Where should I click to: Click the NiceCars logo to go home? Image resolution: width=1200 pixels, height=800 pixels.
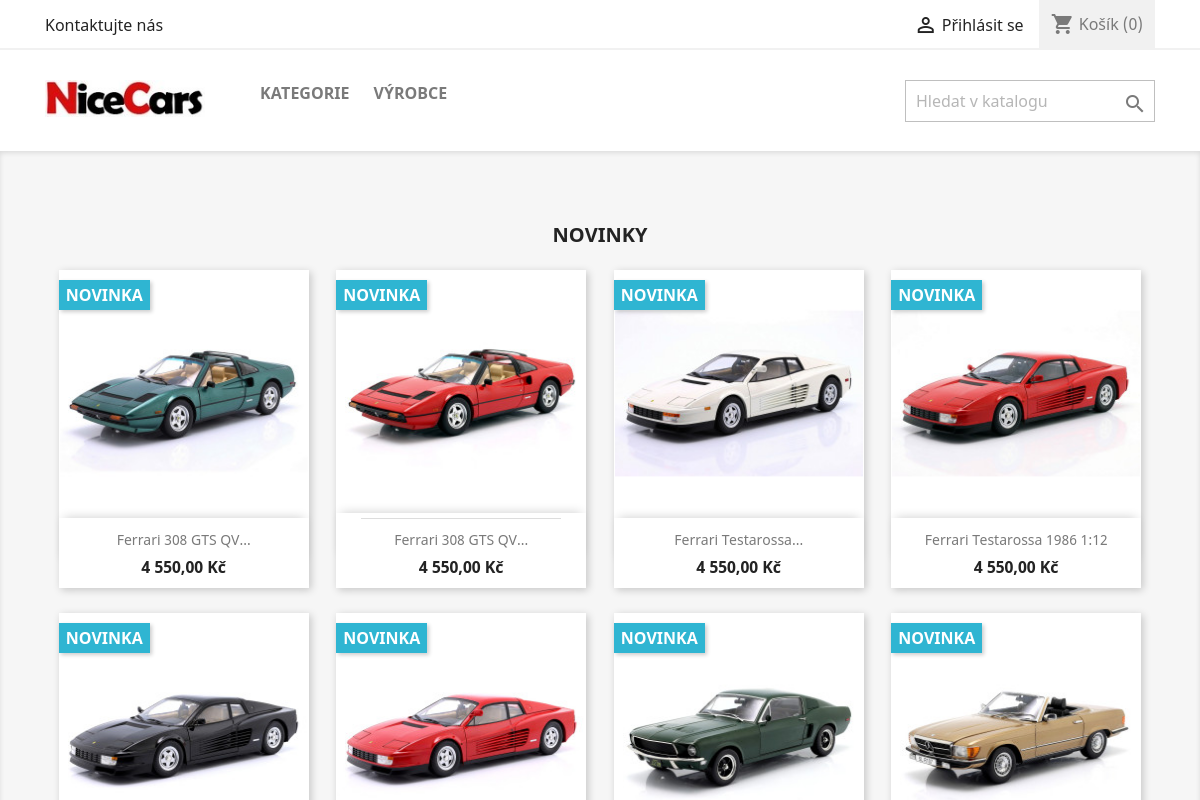coord(124,98)
